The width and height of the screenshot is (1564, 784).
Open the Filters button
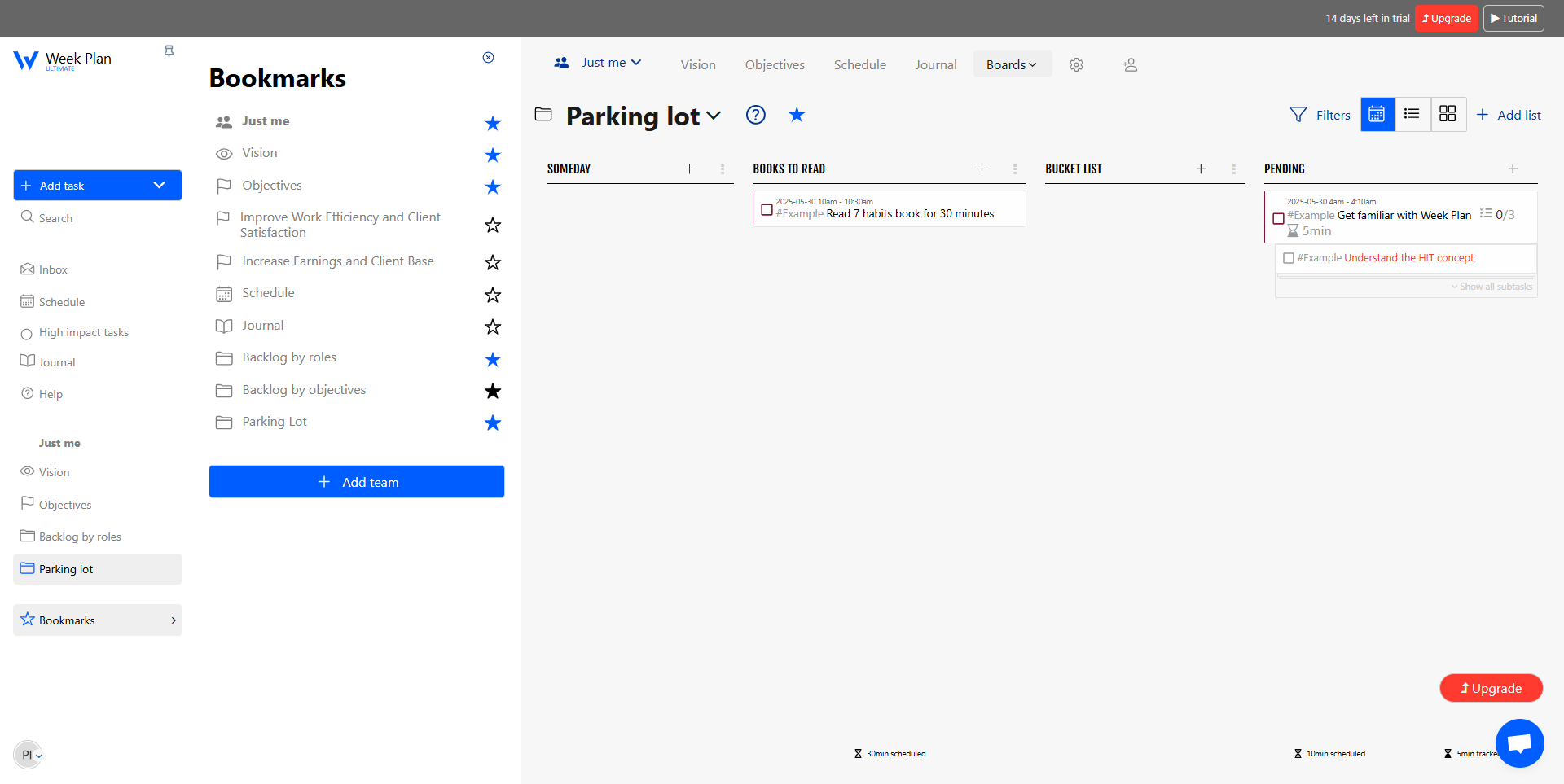click(x=1320, y=115)
